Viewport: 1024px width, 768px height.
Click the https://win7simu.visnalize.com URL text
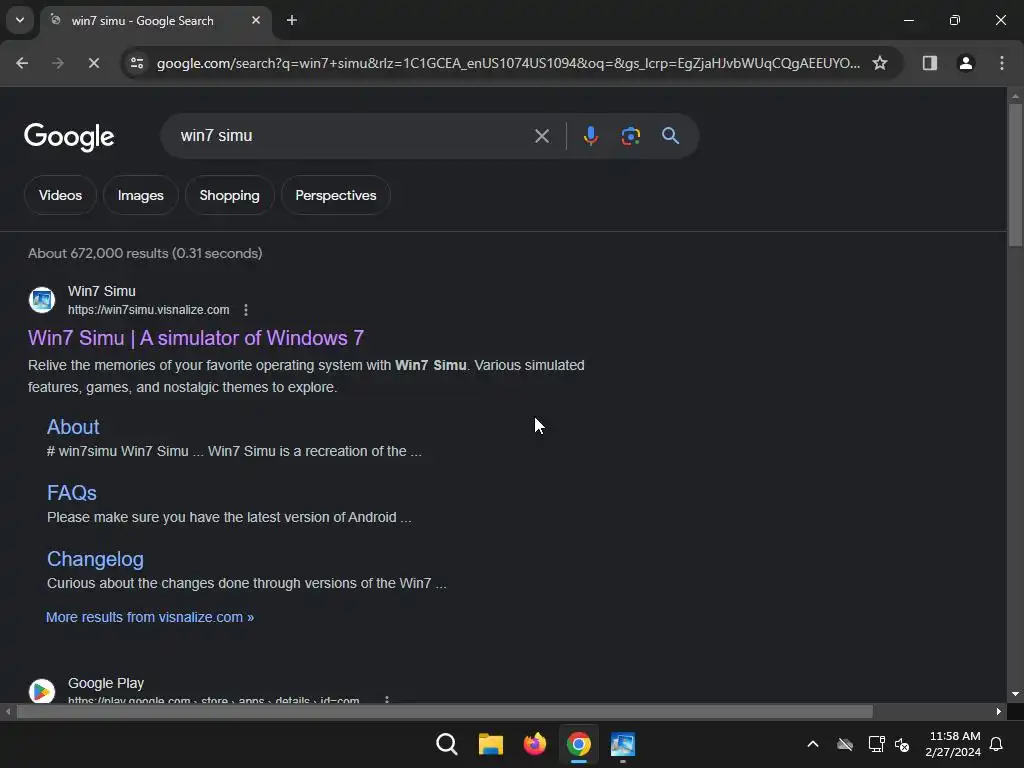click(148, 310)
